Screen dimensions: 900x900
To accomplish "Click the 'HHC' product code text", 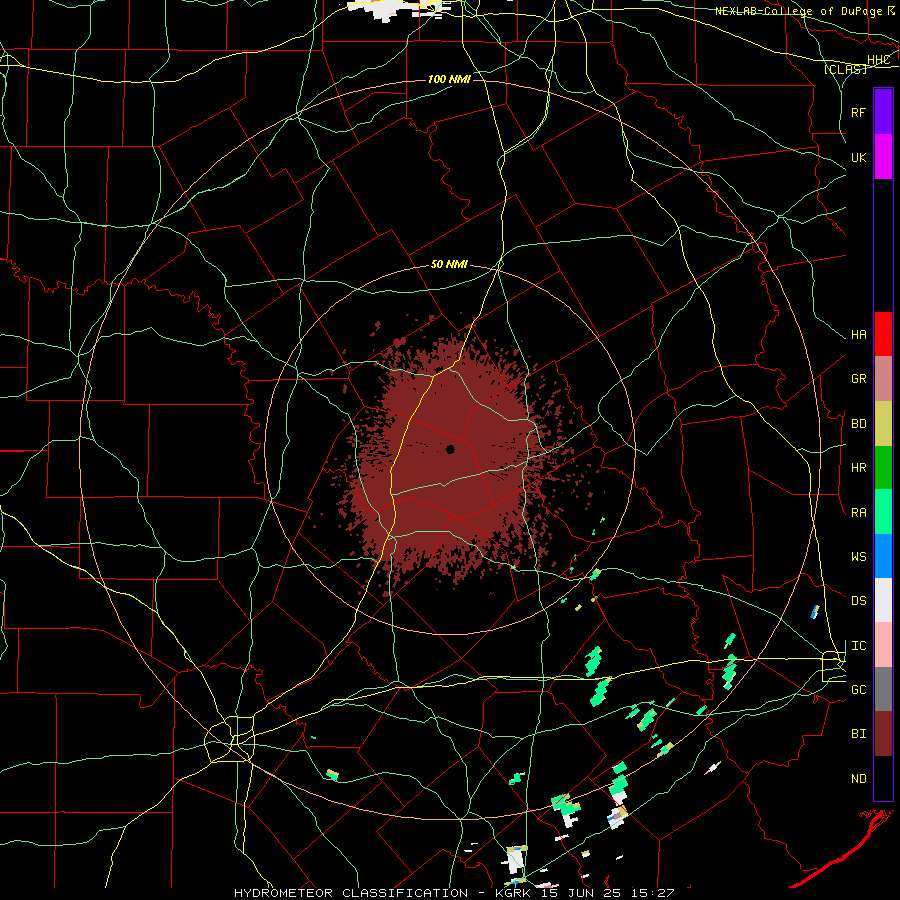I will (x=878, y=60).
